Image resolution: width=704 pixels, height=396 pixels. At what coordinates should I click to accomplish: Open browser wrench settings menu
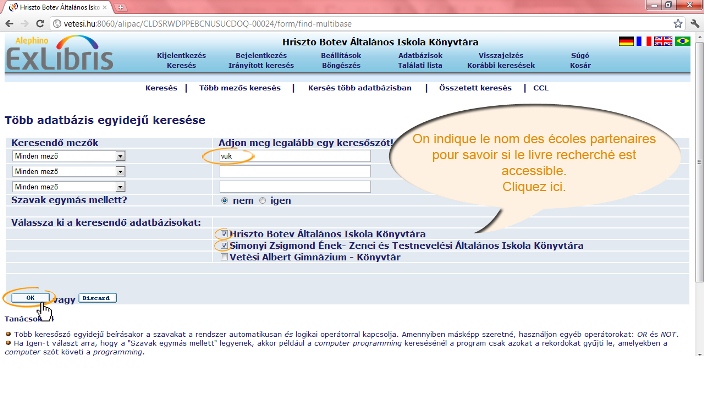(695, 24)
